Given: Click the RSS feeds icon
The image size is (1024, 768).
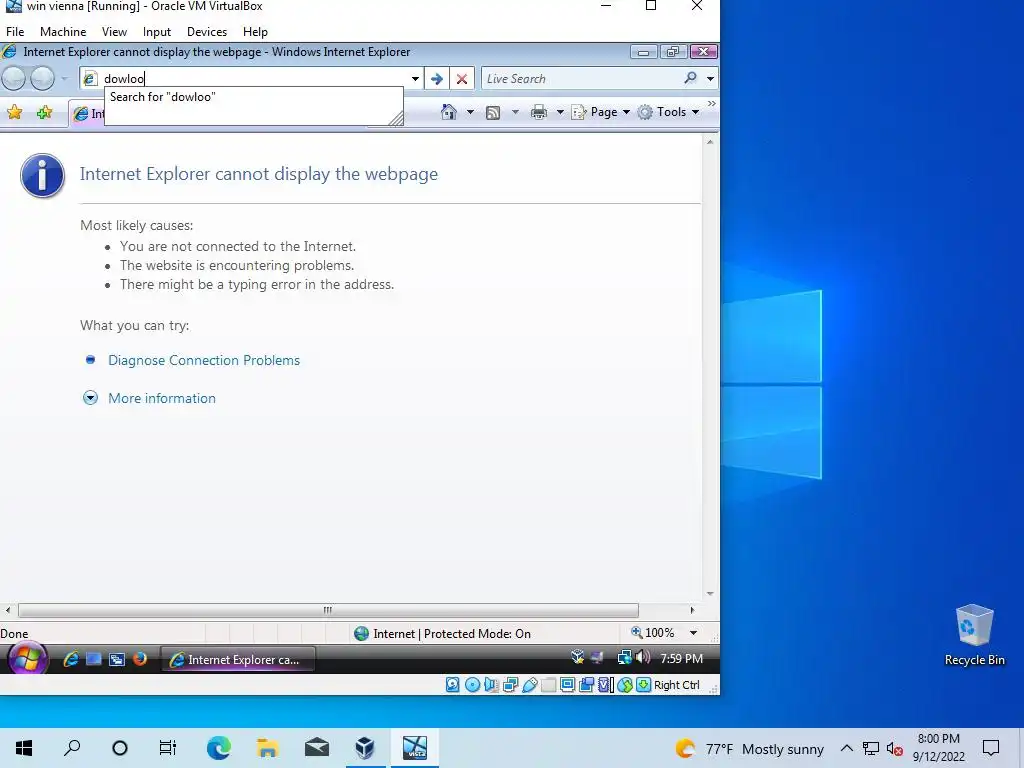Looking at the screenshot, I should click(493, 112).
